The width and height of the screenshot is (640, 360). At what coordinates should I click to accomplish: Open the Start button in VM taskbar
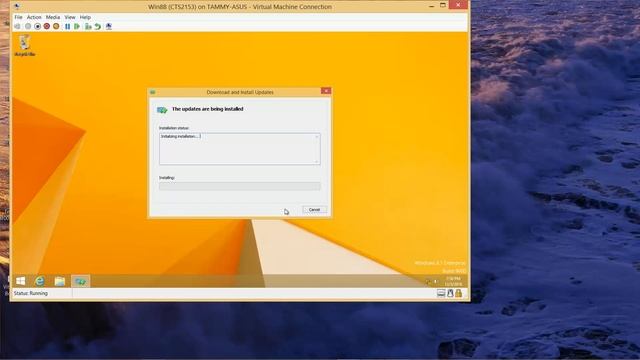coord(20,281)
